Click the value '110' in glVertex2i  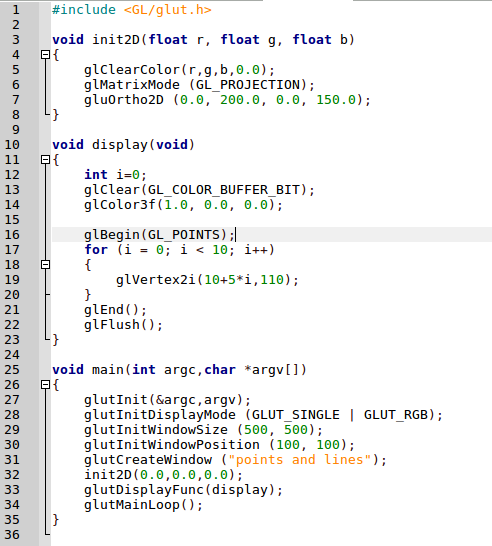pyautogui.click(x=272, y=280)
